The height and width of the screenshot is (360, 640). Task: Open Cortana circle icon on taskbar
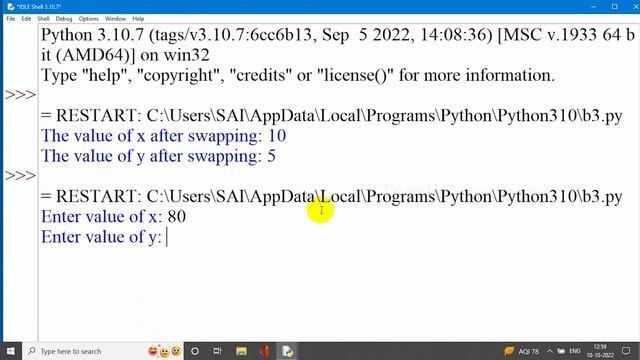[x=195, y=351]
